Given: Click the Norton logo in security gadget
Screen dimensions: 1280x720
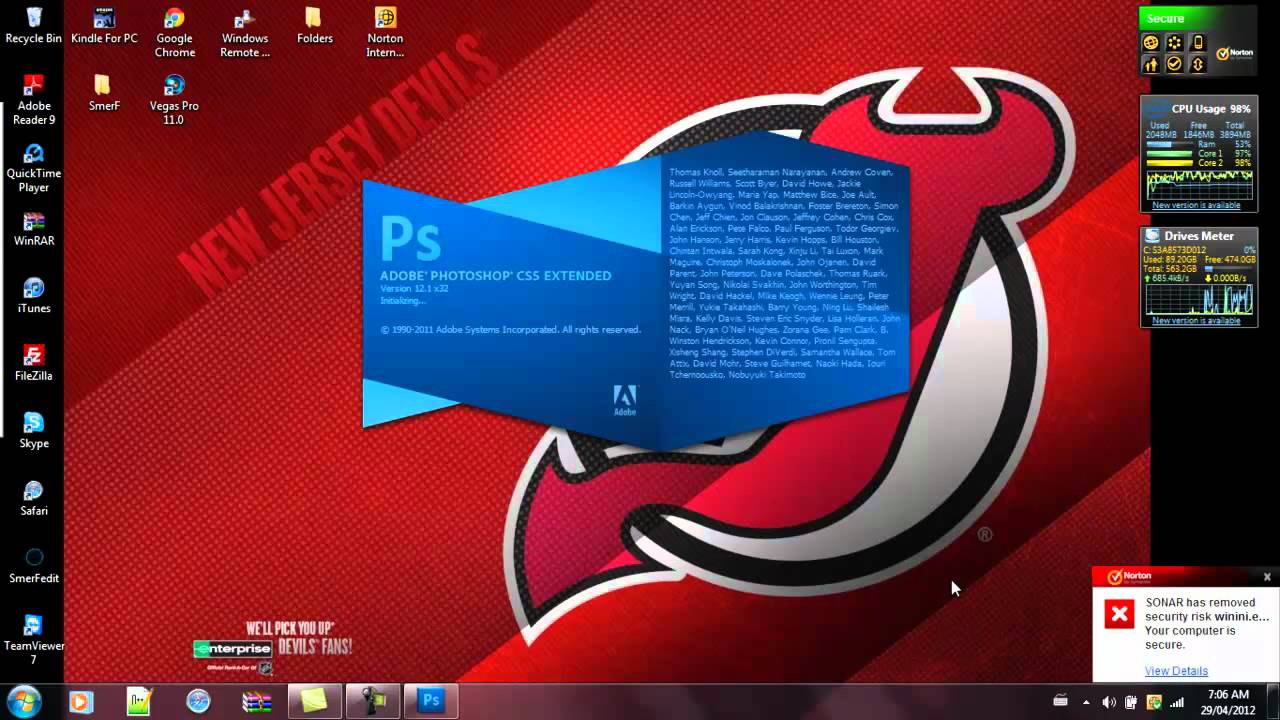Looking at the screenshot, I should click(1234, 54).
